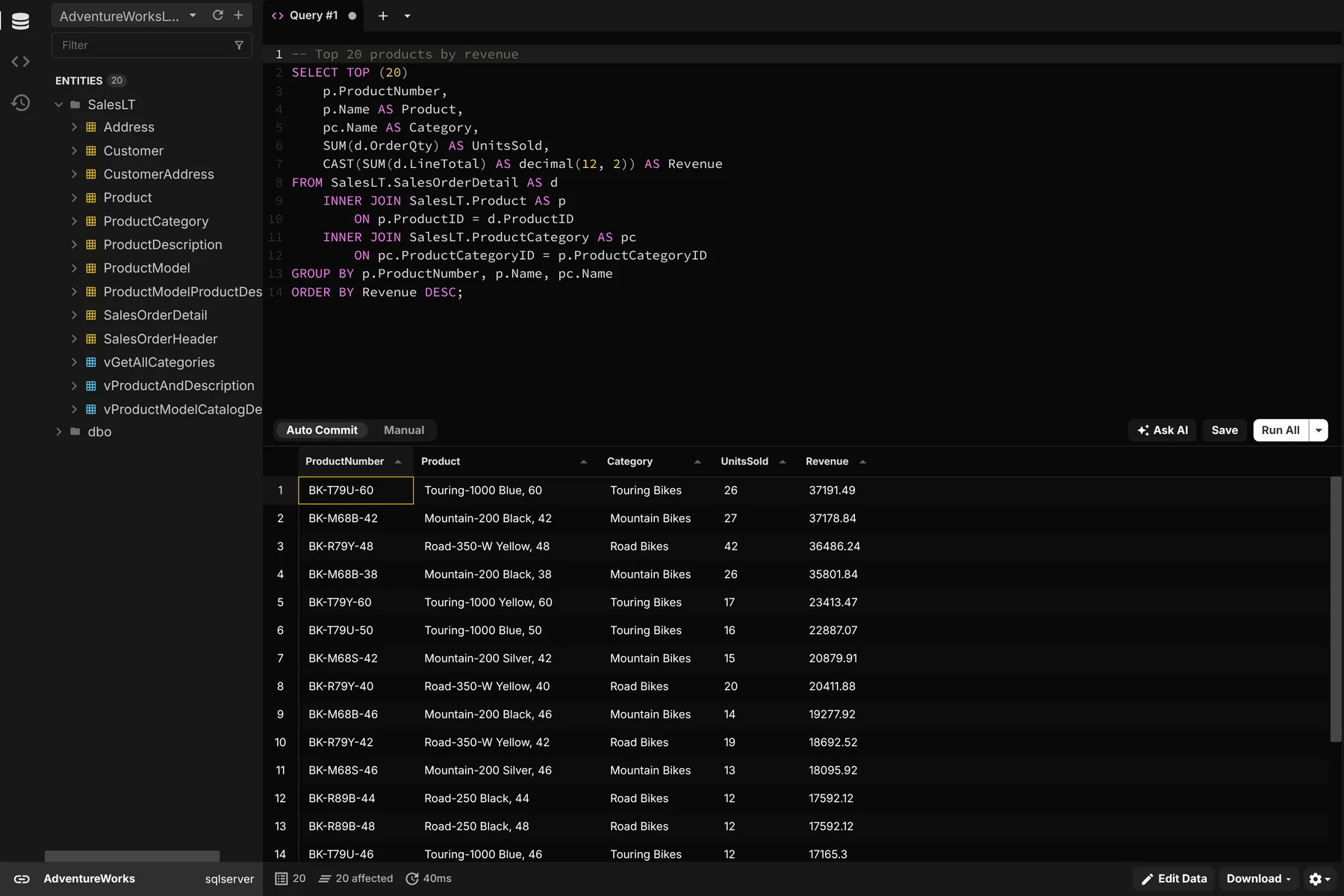Click the row count icon in status bar
1344x896 pixels.
click(x=281, y=879)
